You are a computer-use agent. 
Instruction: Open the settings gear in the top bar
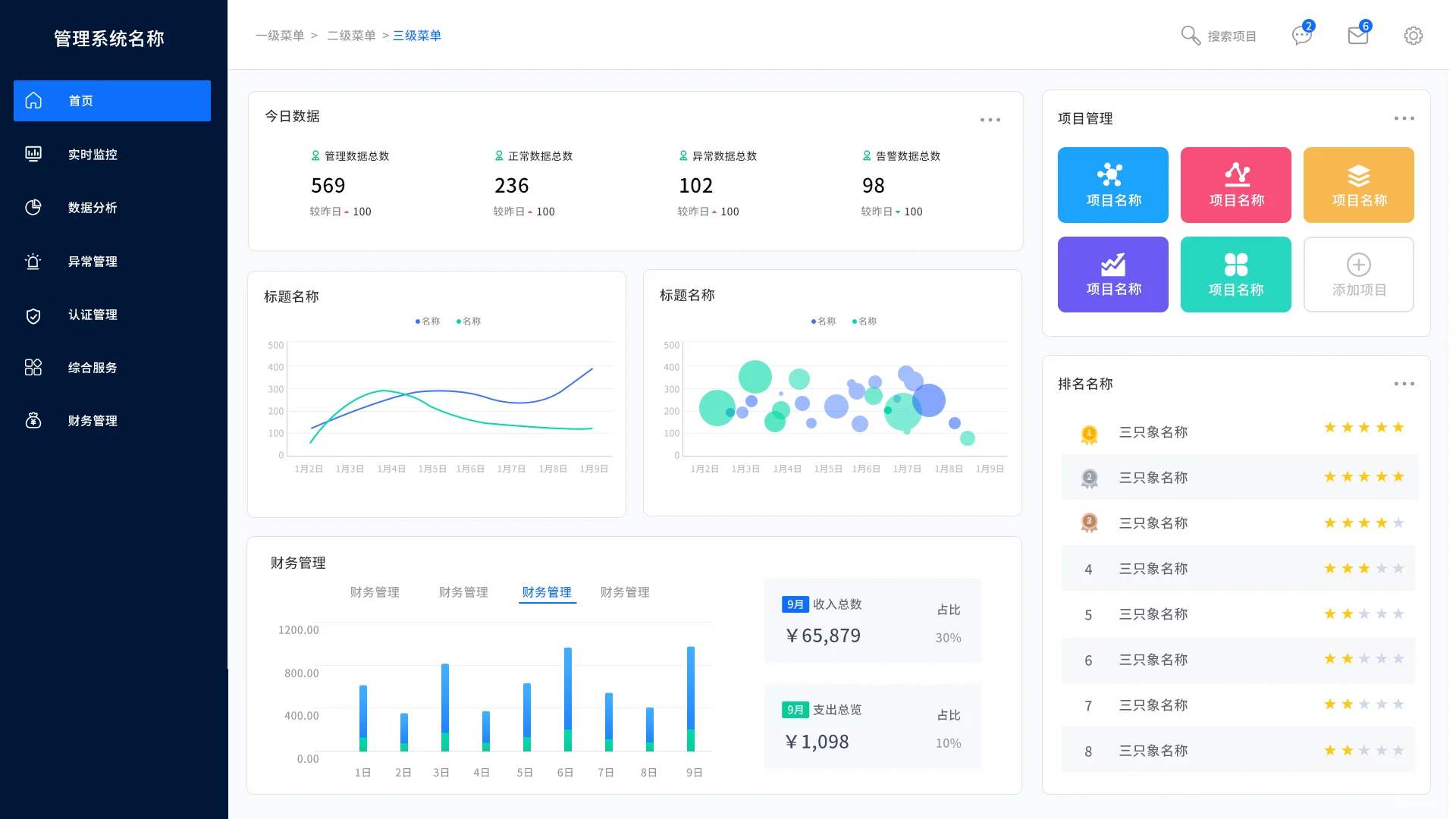(x=1413, y=36)
